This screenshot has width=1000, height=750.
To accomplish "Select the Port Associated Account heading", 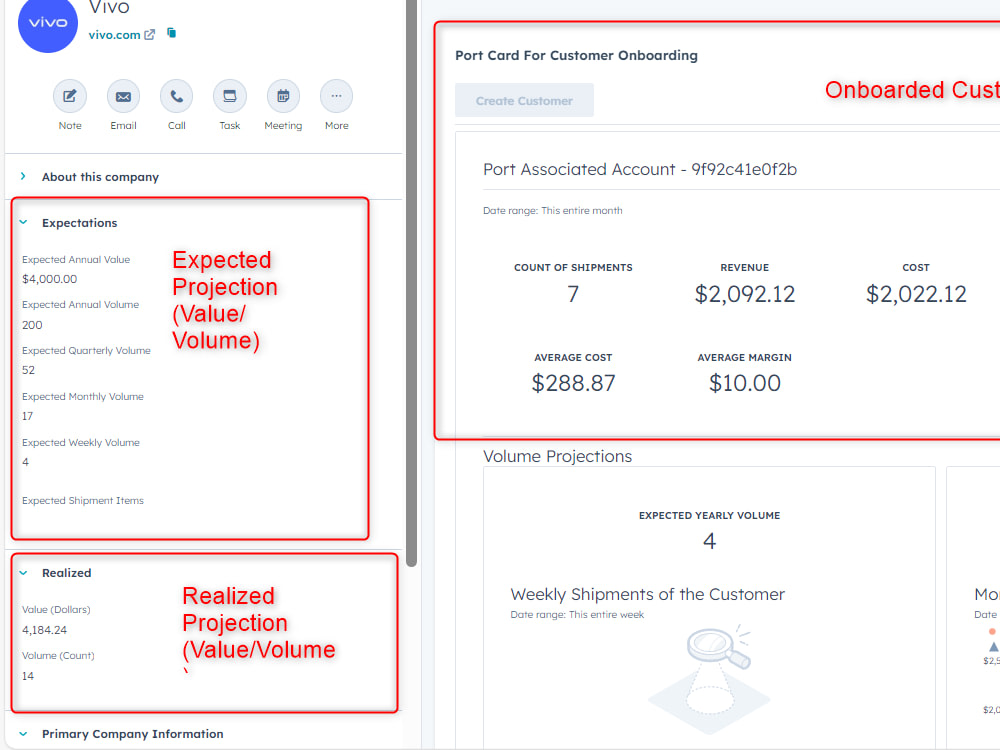I will point(640,169).
